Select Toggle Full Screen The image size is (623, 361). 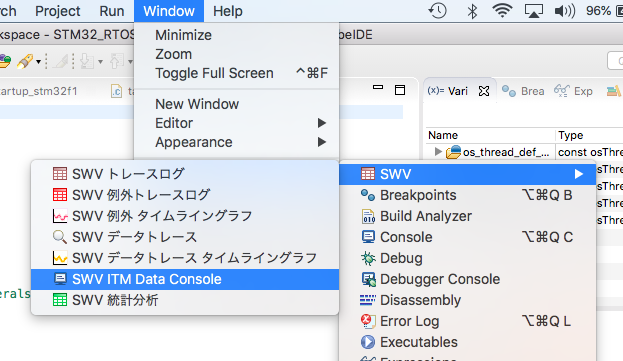[236, 73]
